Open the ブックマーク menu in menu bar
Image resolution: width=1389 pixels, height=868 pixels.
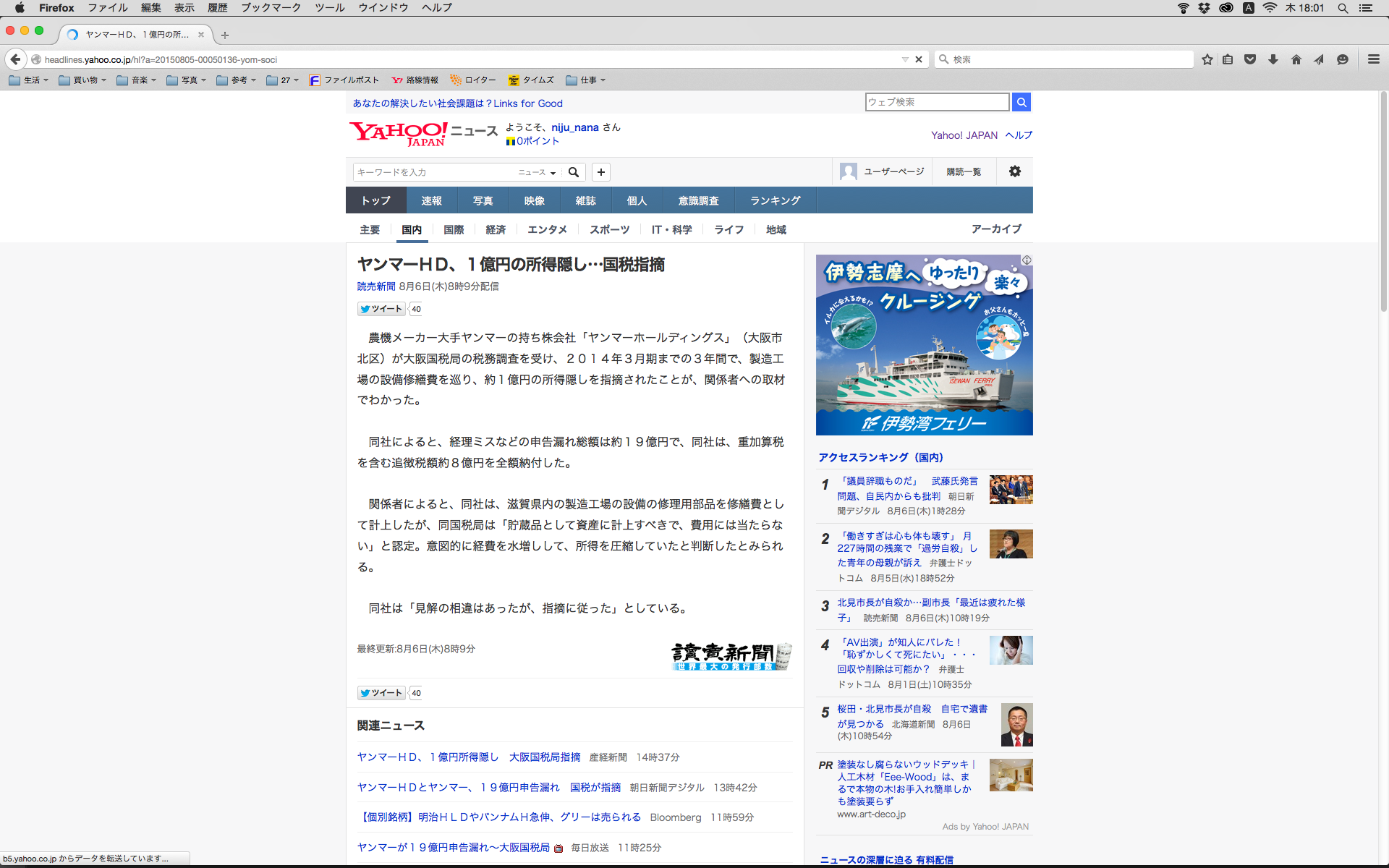click(271, 8)
